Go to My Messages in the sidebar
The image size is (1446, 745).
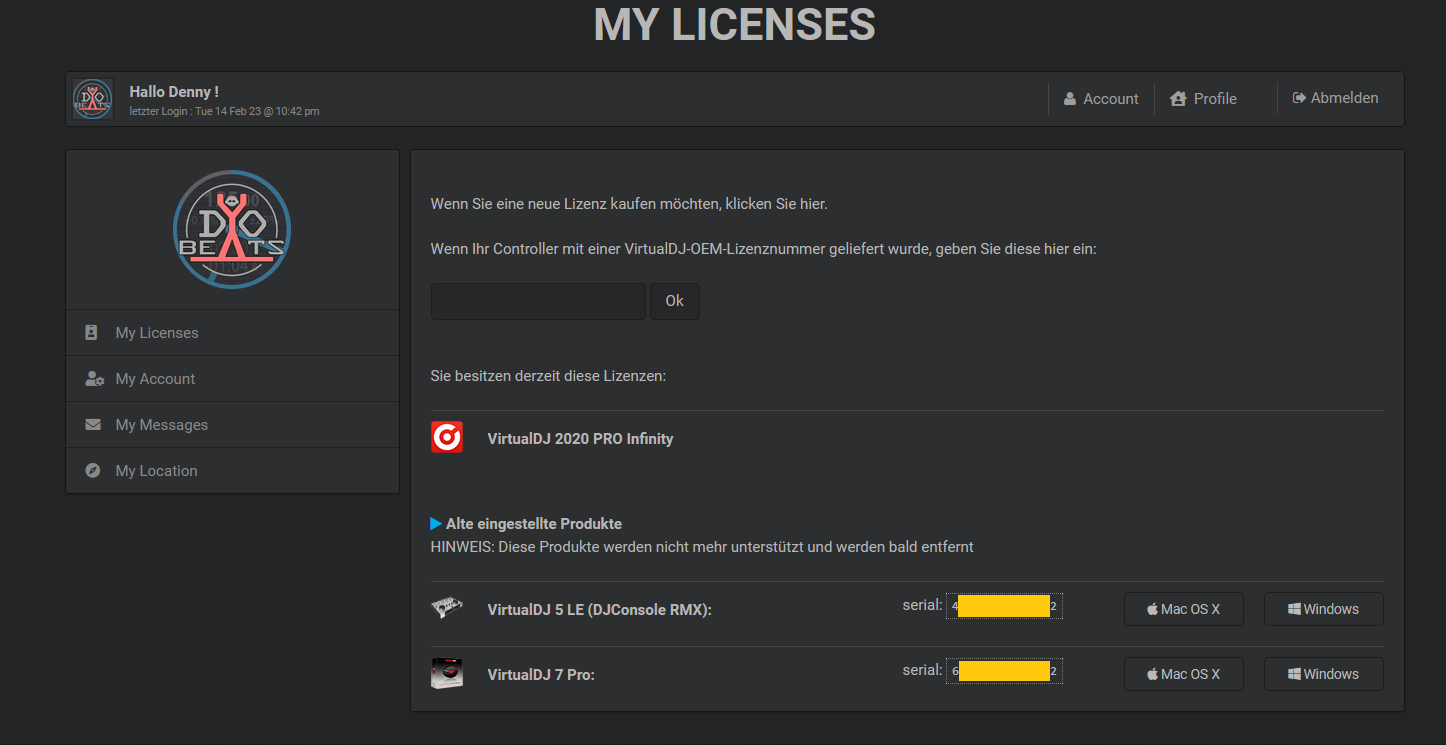161,425
